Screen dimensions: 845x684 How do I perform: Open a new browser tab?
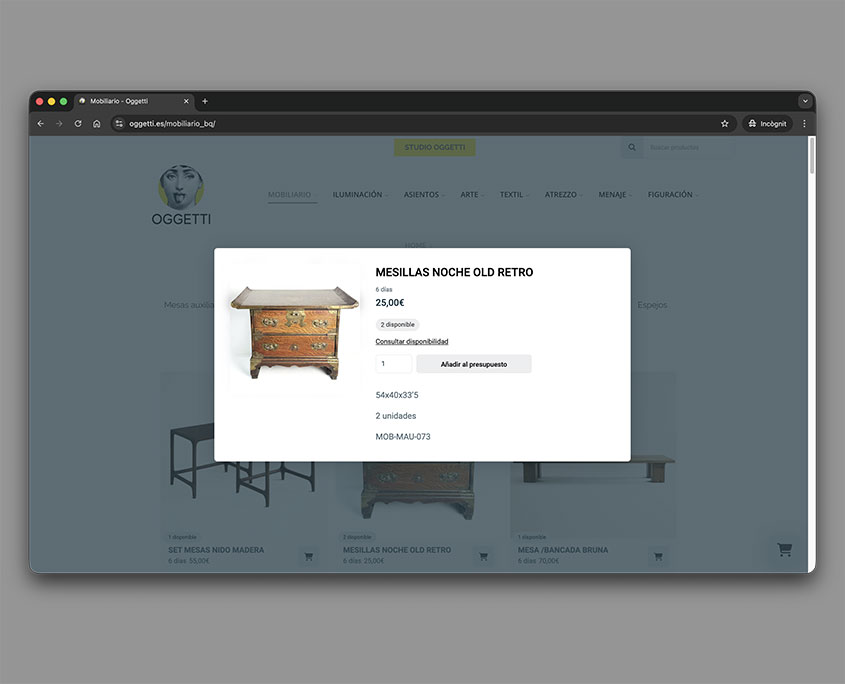point(205,101)
